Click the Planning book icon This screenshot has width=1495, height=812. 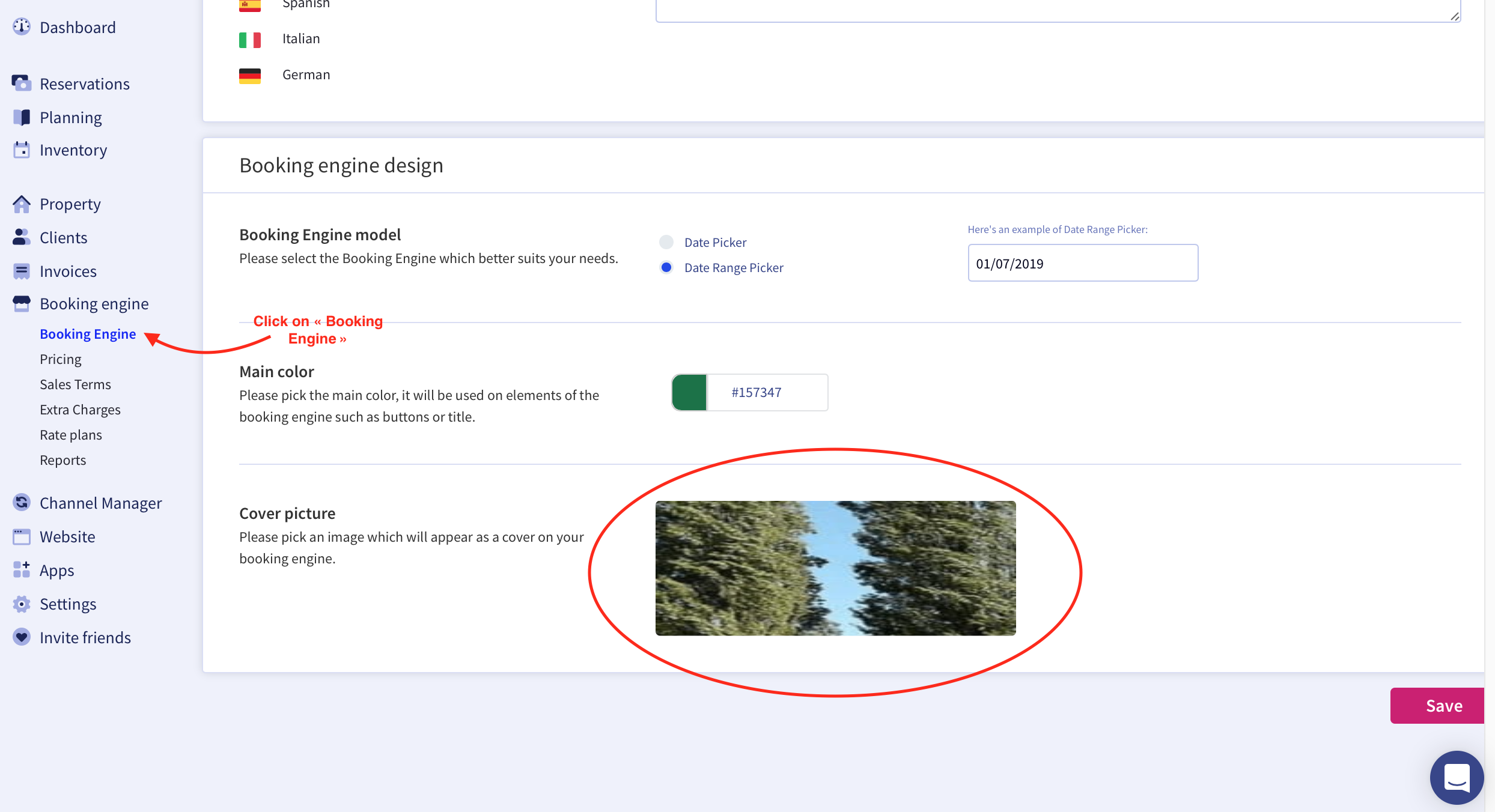(x=22, y=117)
